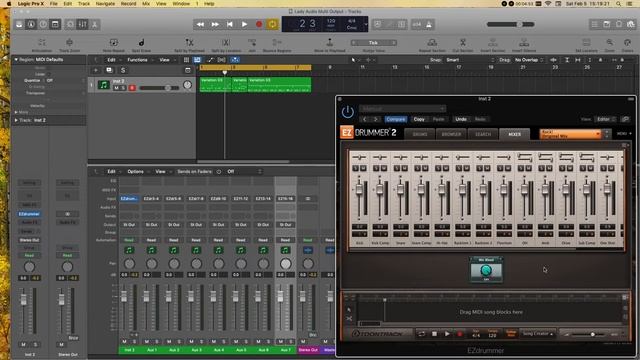Toggle the yellow Cycle mode button

[272, 24]
